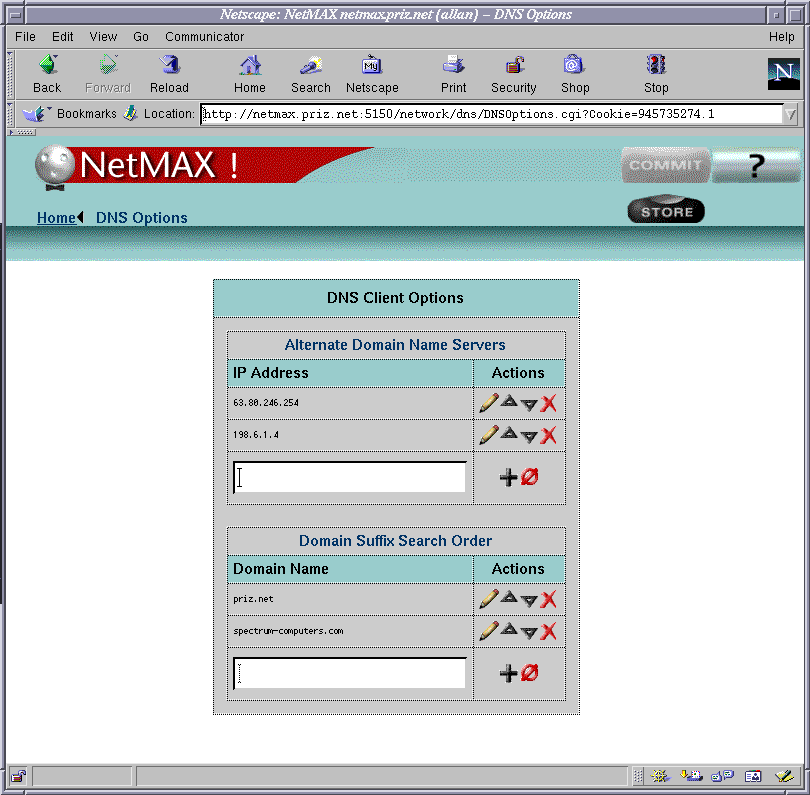
Task: Follow the Home breadcrumb link
Action: [56, 218]
